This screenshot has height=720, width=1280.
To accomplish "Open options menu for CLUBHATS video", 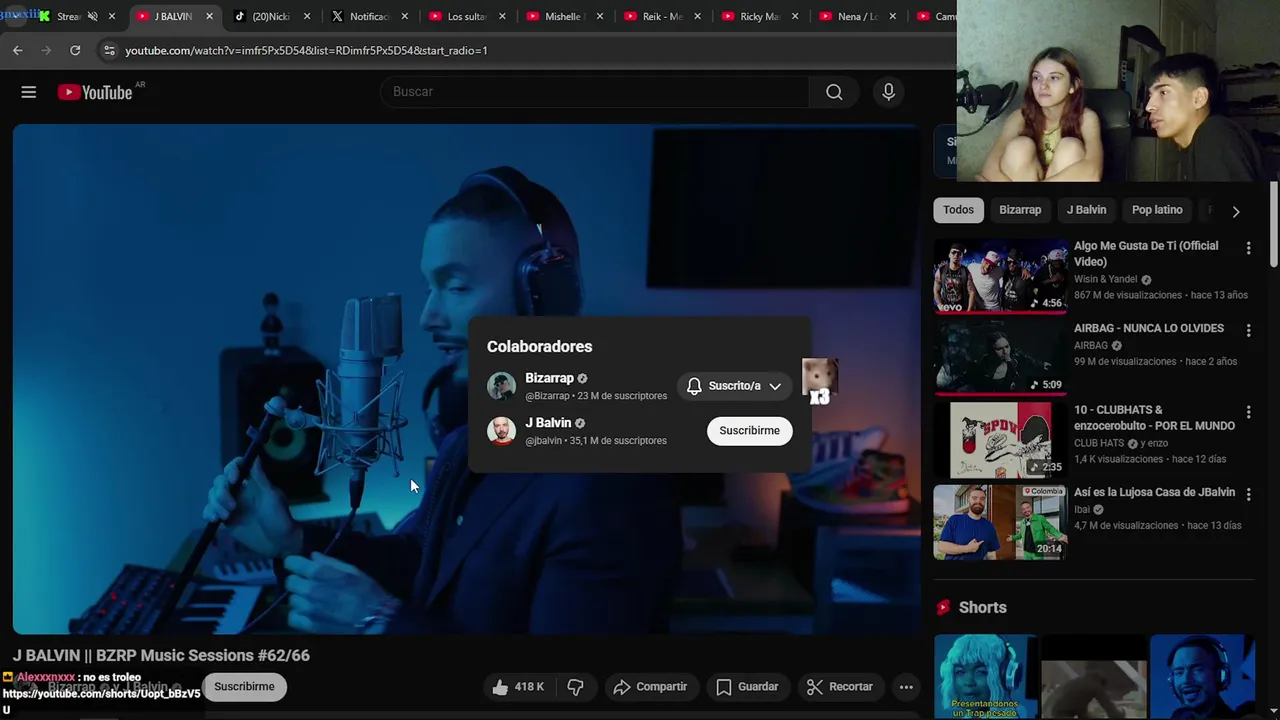I will coord(1248,412).
